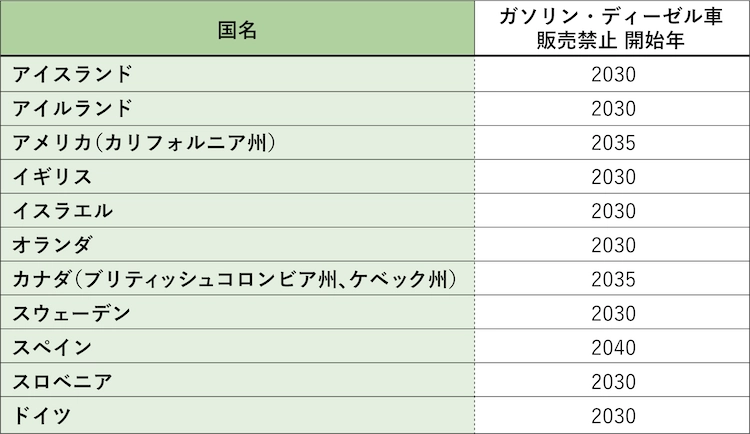Select the アイスランド country cell

pyautogui.click(x=237, y=74)
